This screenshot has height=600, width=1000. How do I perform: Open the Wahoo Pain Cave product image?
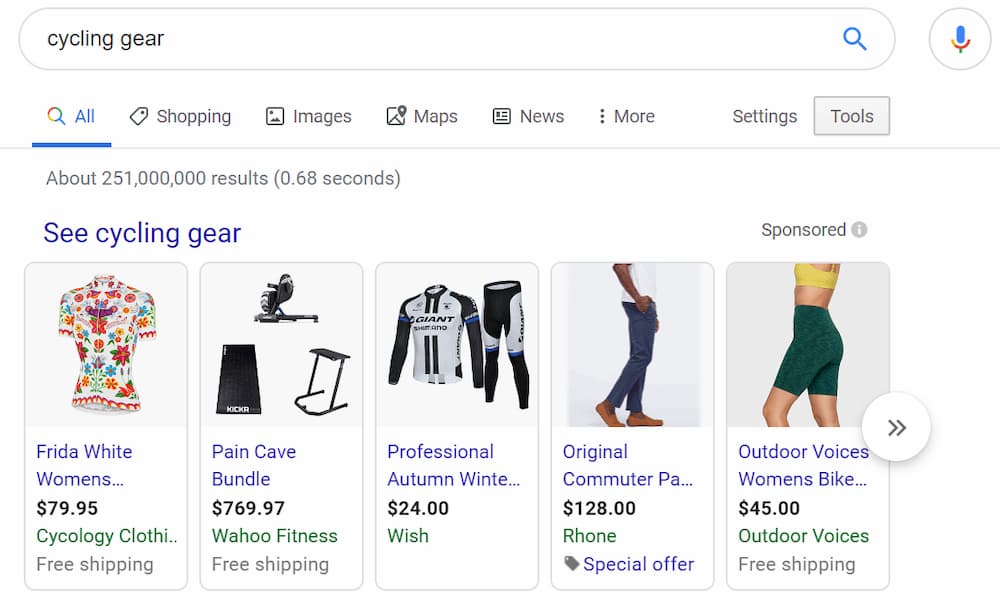282,345
